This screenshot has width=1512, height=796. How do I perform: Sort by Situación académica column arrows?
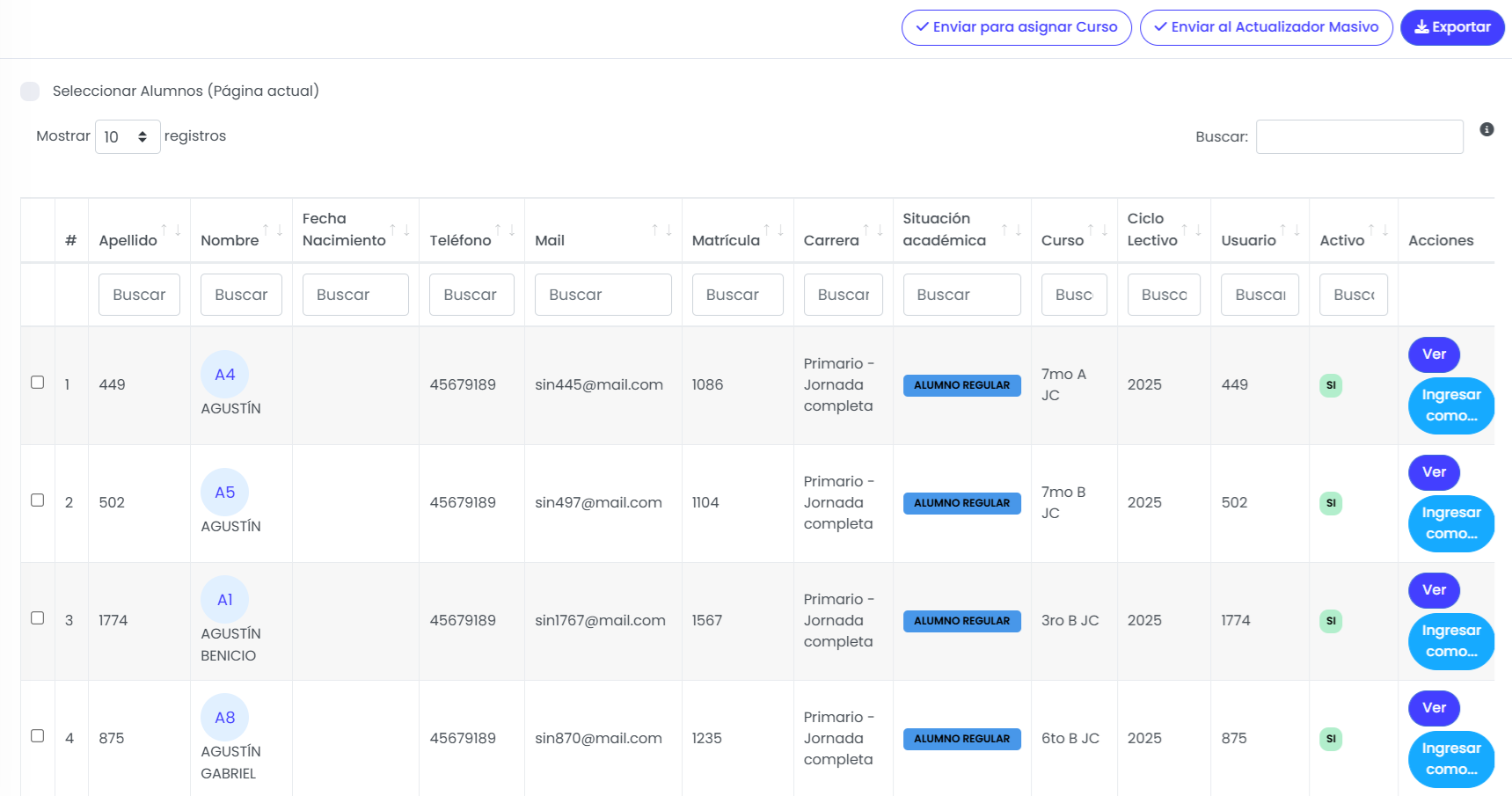pyautogui.click(x=1012, y=230)
